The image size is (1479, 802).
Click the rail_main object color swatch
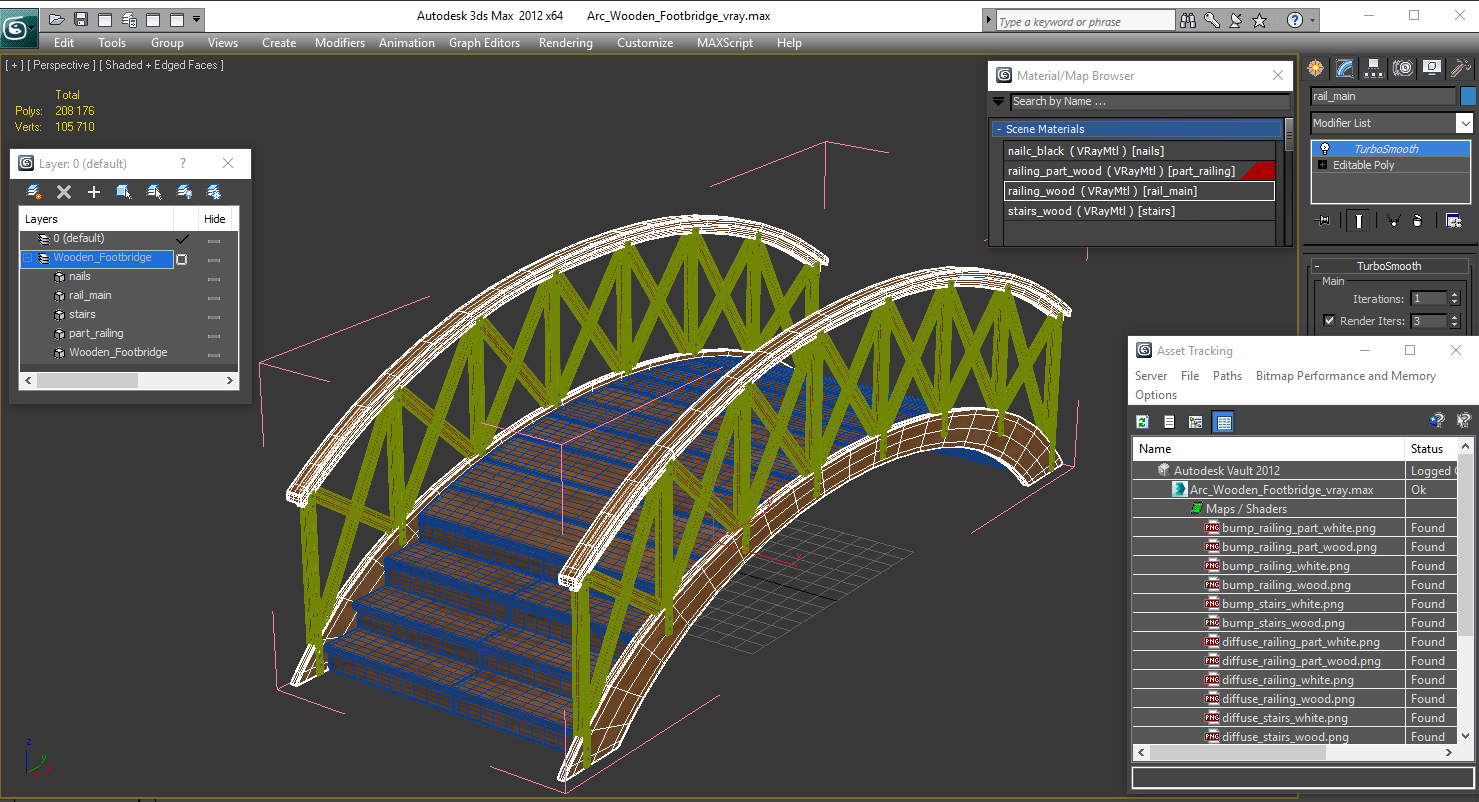tap(1468, 96)
